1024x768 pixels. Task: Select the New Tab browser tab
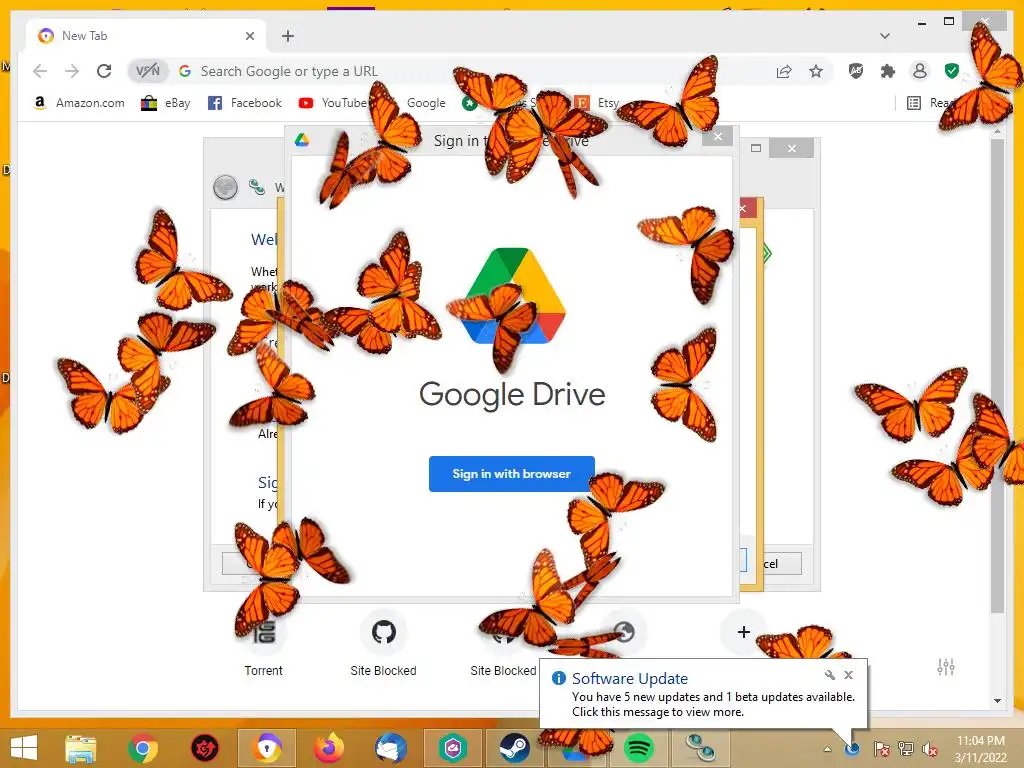point(147,36)
